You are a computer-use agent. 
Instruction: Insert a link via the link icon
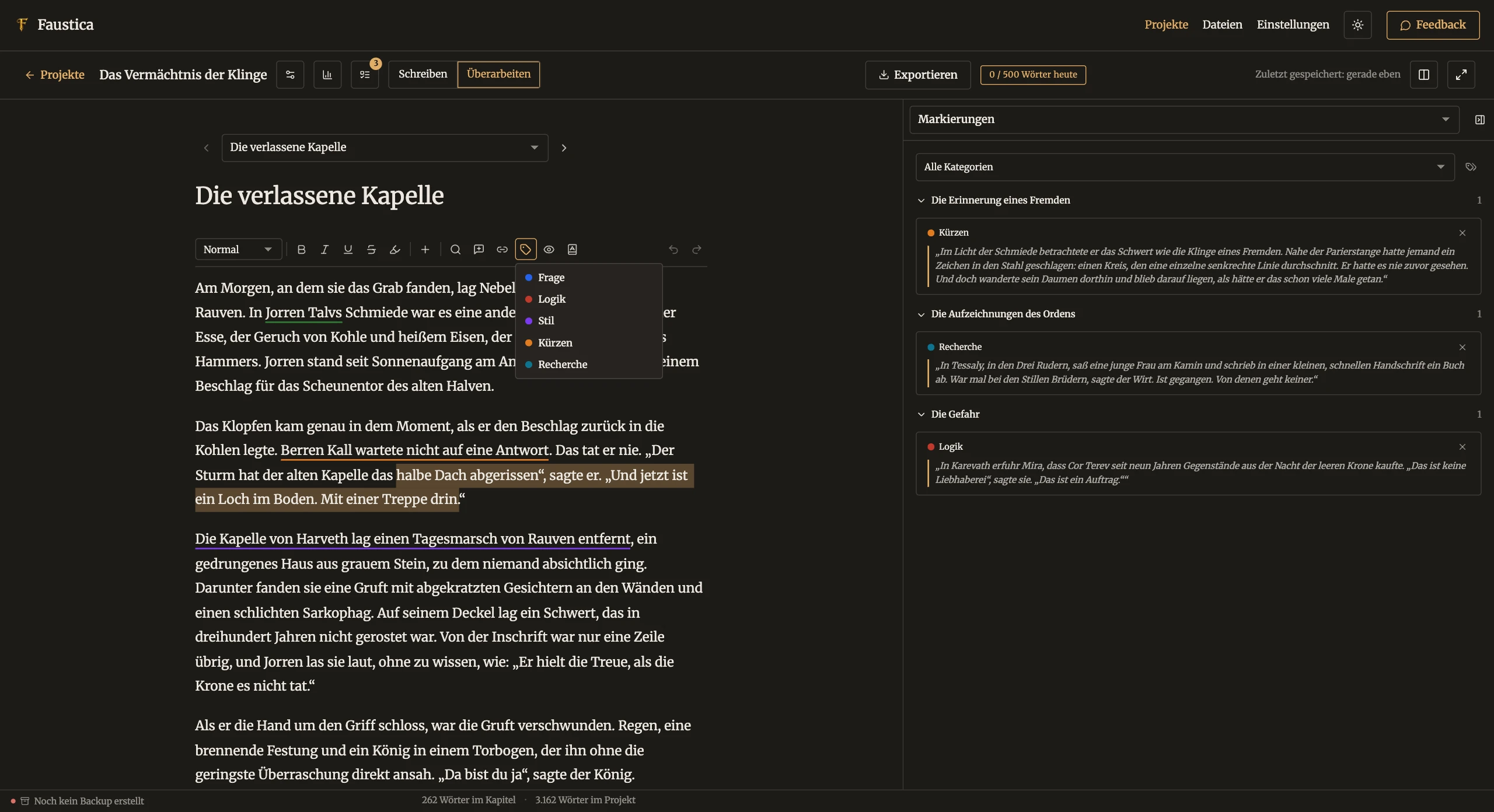pos(502,250)
